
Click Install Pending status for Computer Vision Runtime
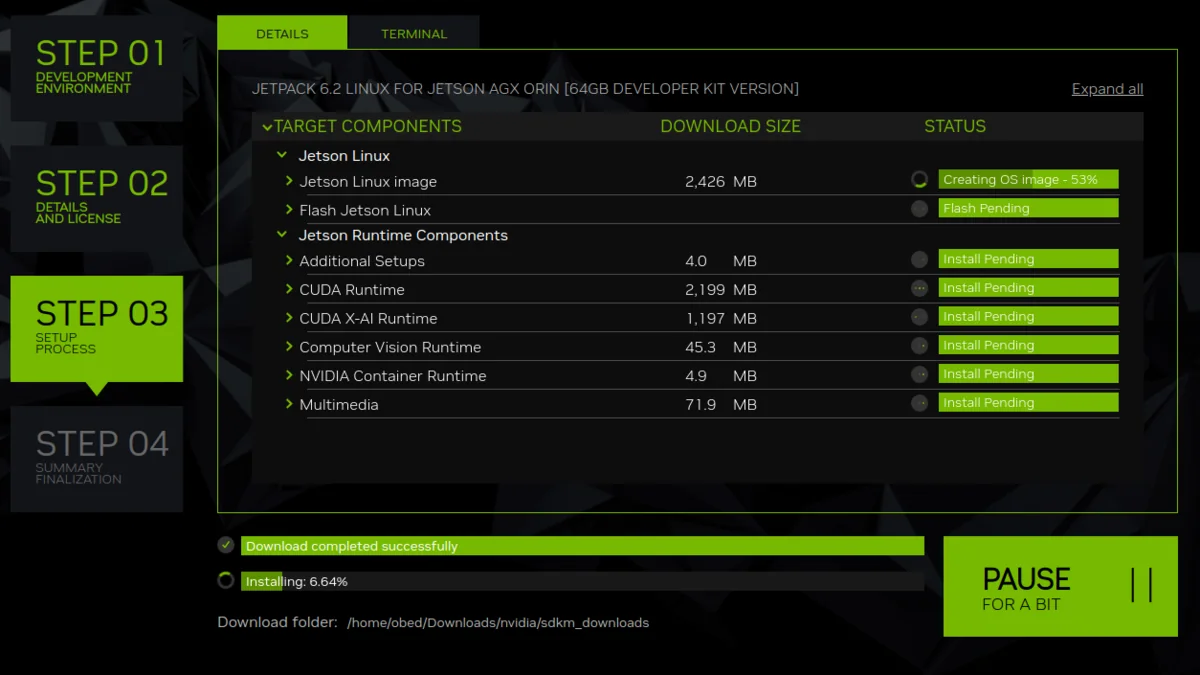click(x=1028, y=345)
